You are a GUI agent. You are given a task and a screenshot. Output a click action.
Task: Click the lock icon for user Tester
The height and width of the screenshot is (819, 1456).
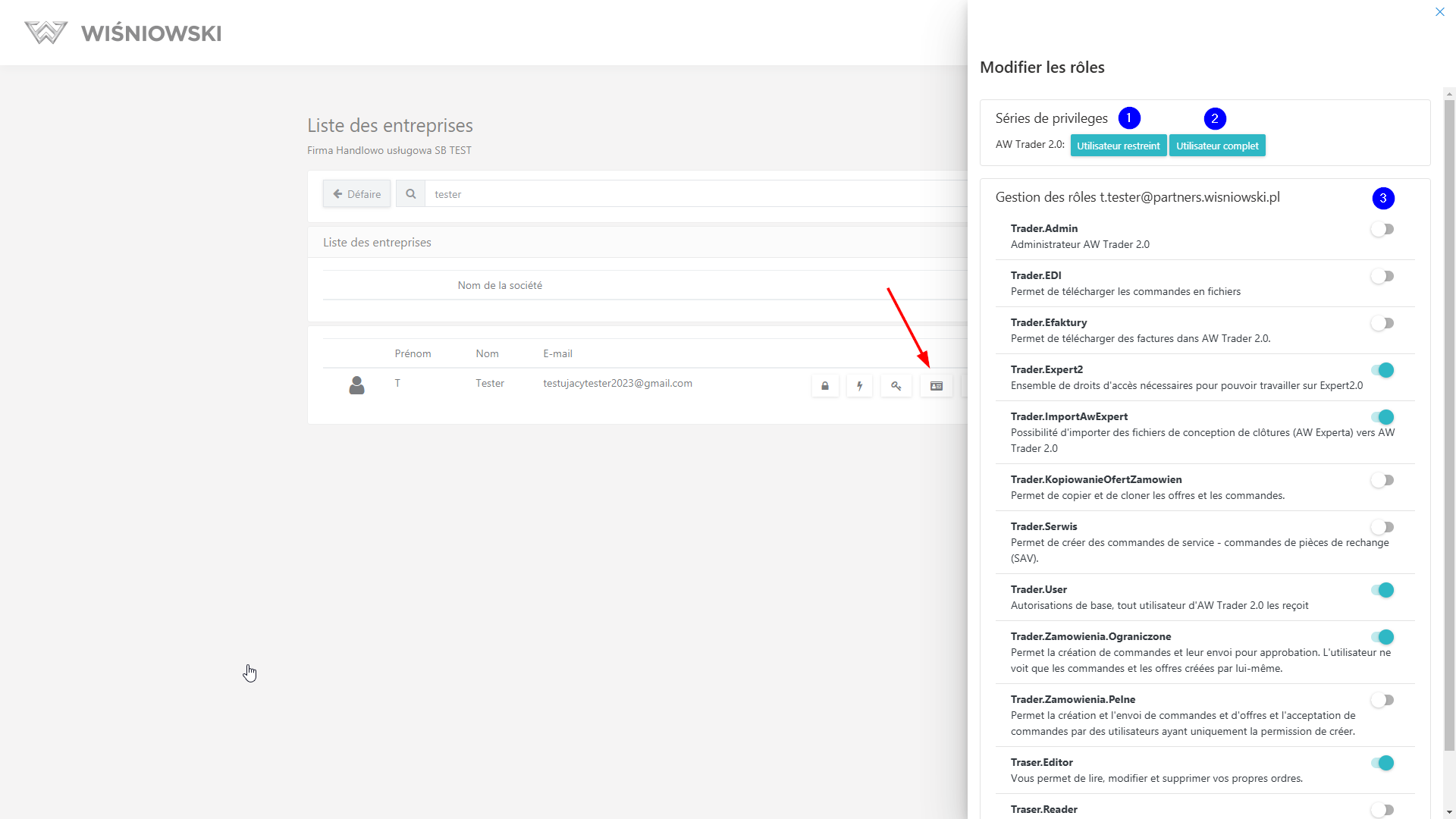[x=825, y=386]
